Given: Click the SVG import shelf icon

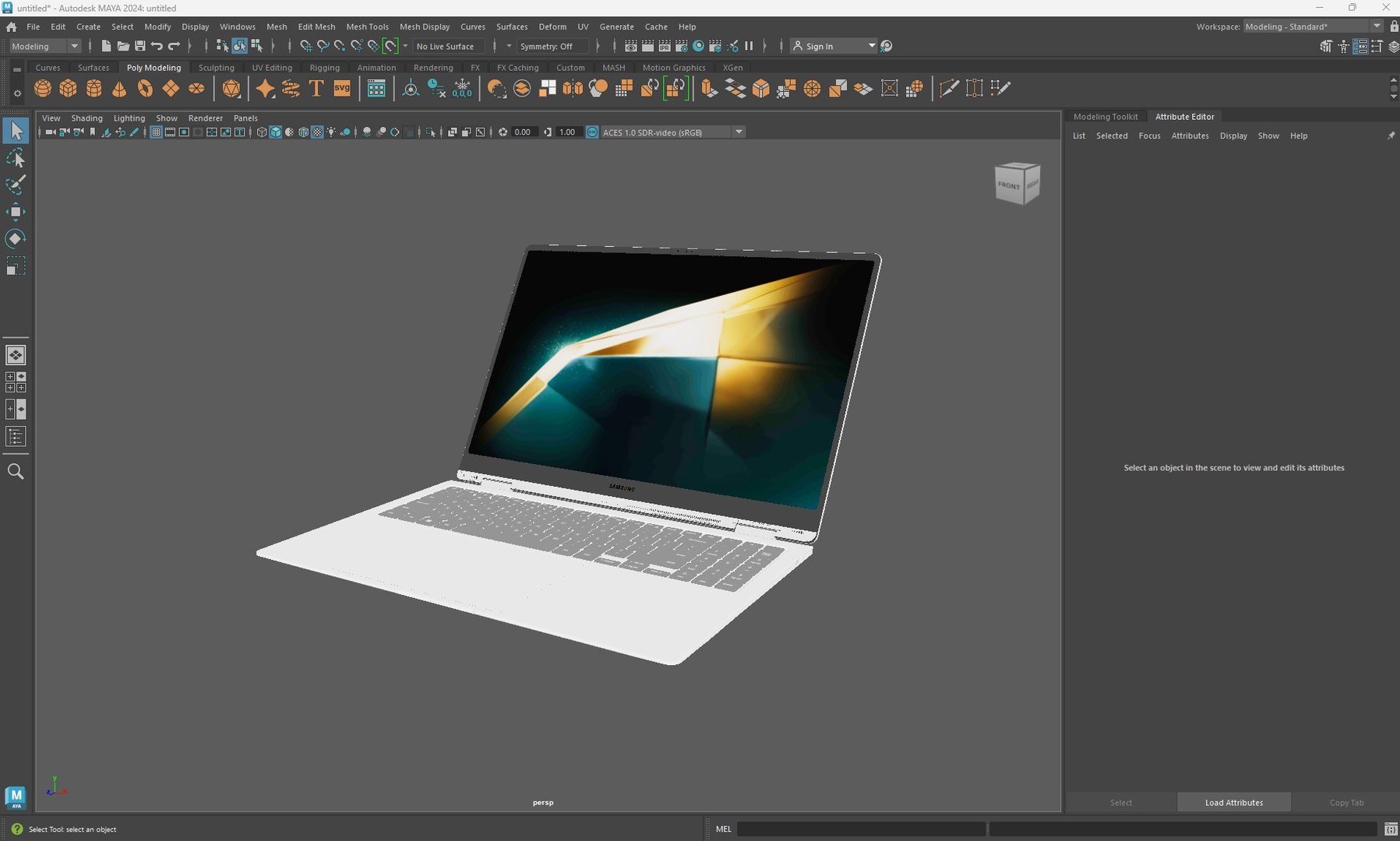Looking at the screenshot, I should point(342,89).
